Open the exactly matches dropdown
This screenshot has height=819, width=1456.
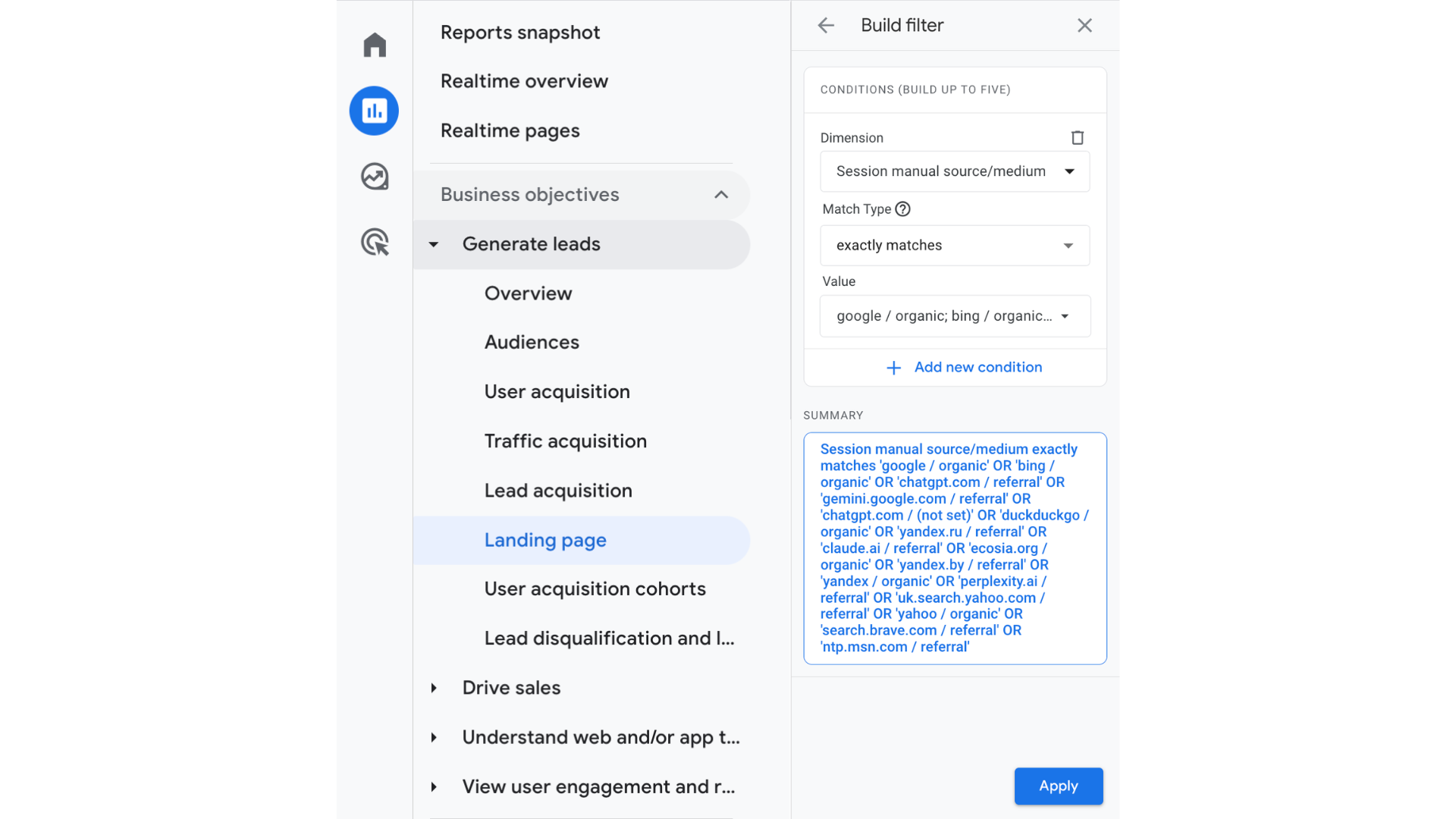(x=955, y=246)
